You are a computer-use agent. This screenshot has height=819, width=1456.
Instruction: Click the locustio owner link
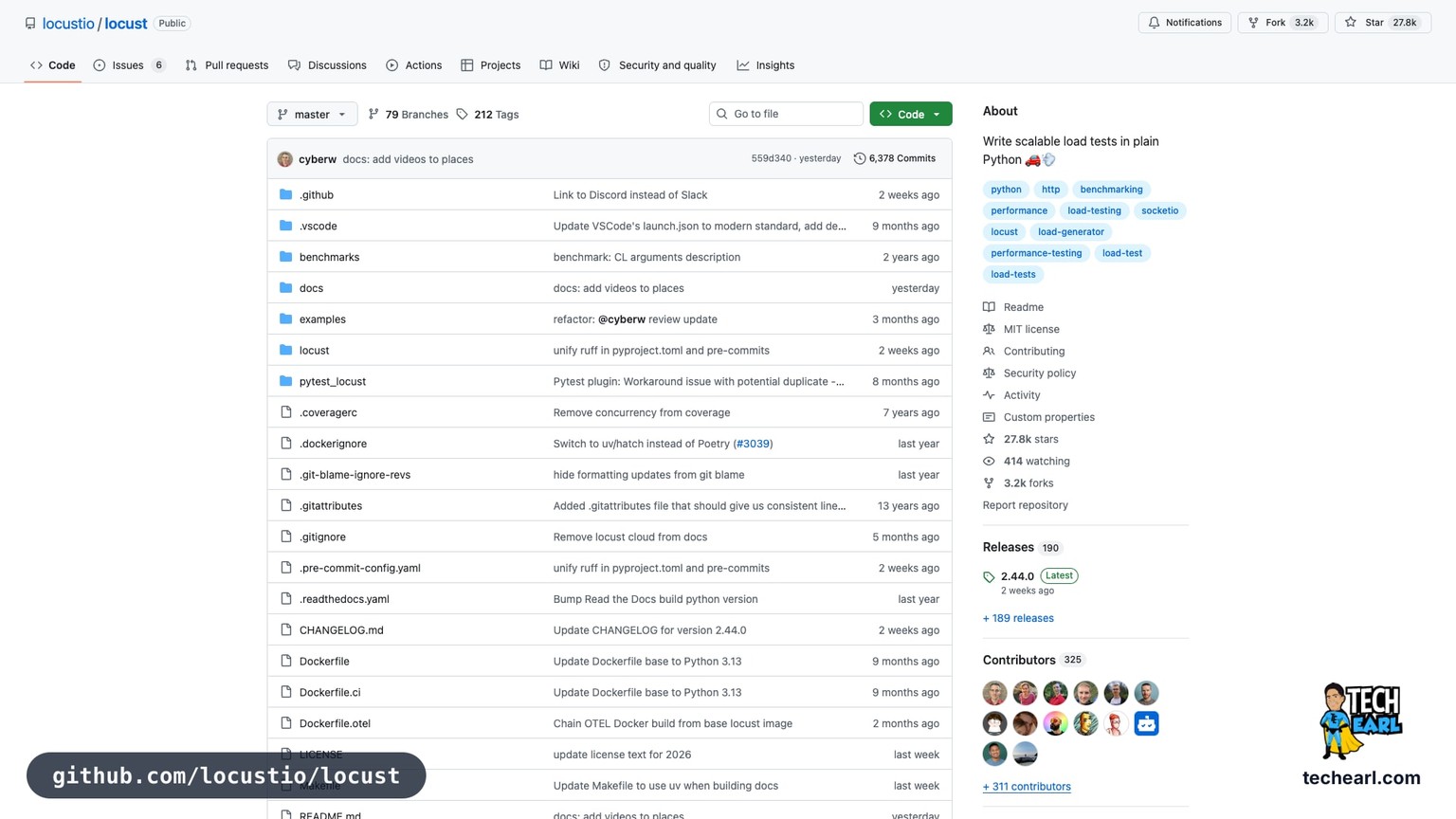68,23
